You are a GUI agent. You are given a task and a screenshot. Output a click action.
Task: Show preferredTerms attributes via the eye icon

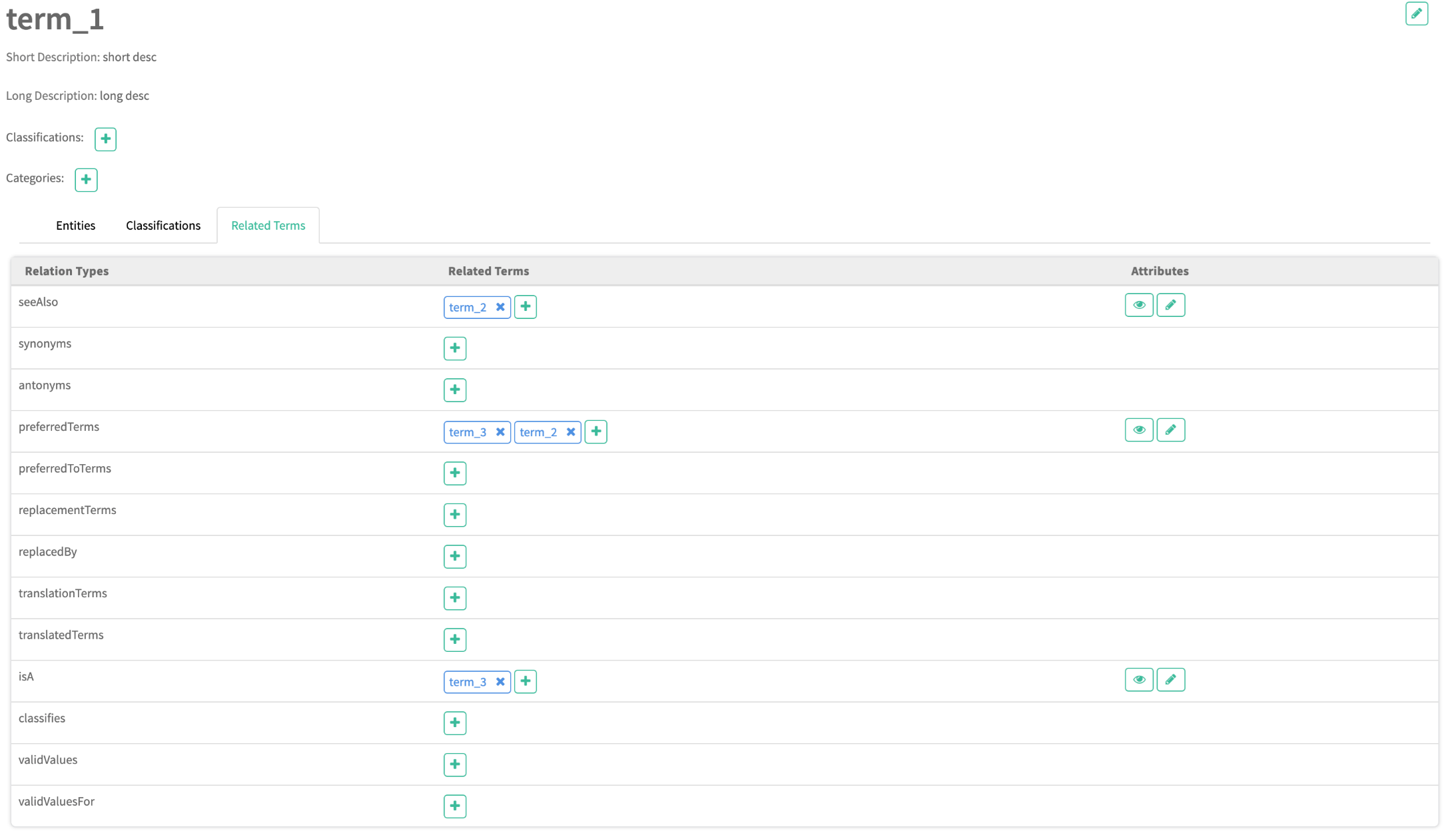[x=1139, y=430]
